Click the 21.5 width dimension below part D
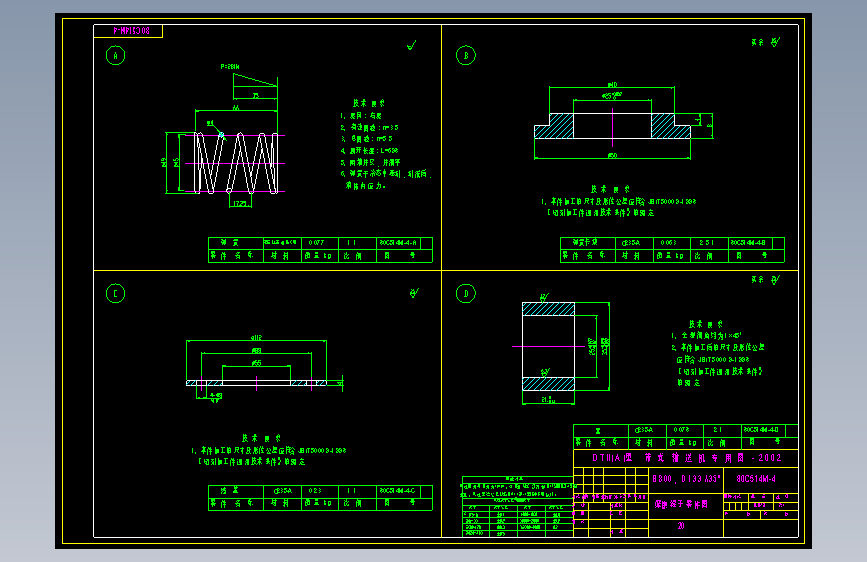 (x=549, y=399)
